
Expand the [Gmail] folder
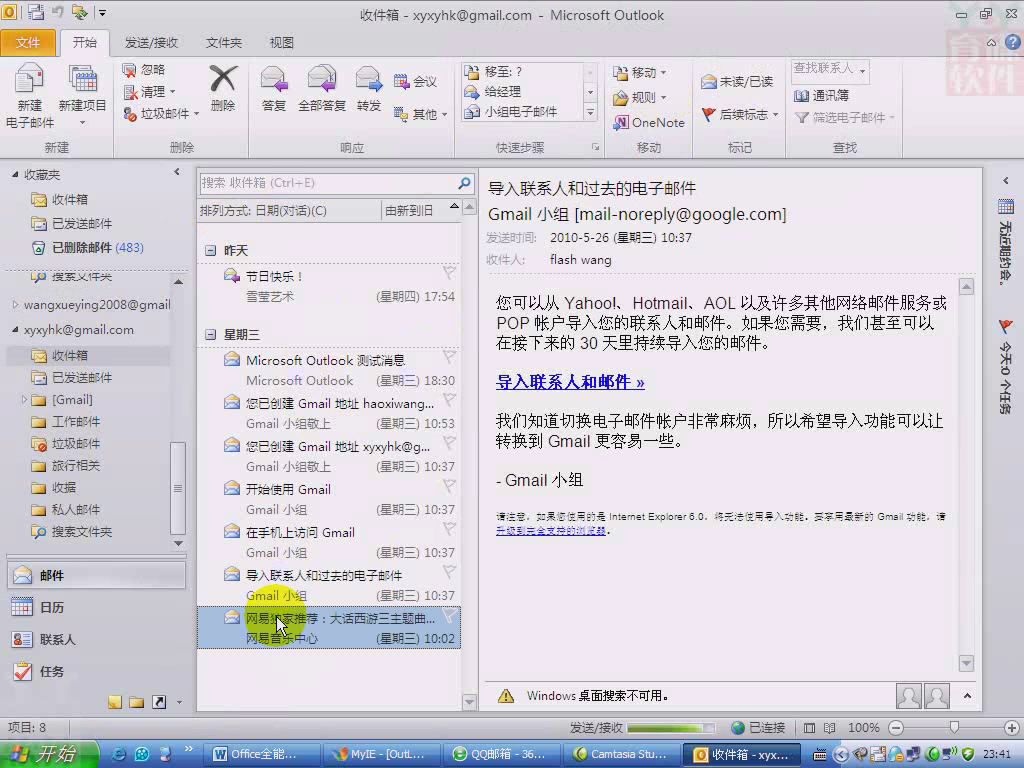(24, 399)
